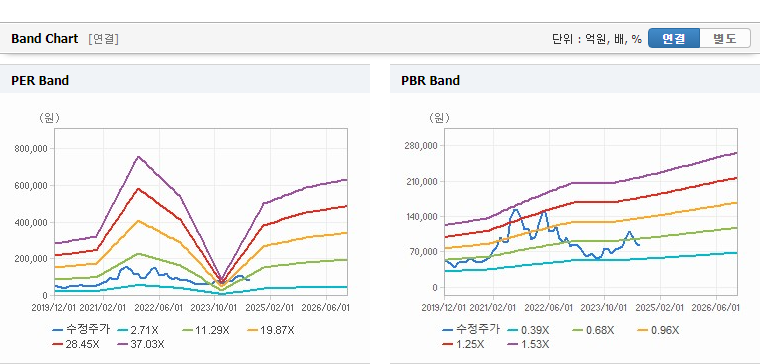Switch to the 별도 separate tab
The width and height of the screenshot is (760, 364).
point(725,39)
